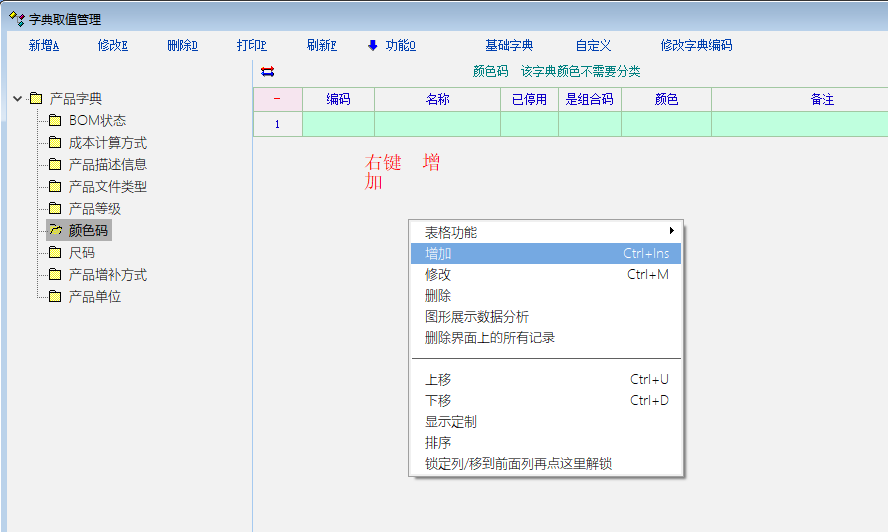Click the 产品文件类型 folder icon

[55, 186]
